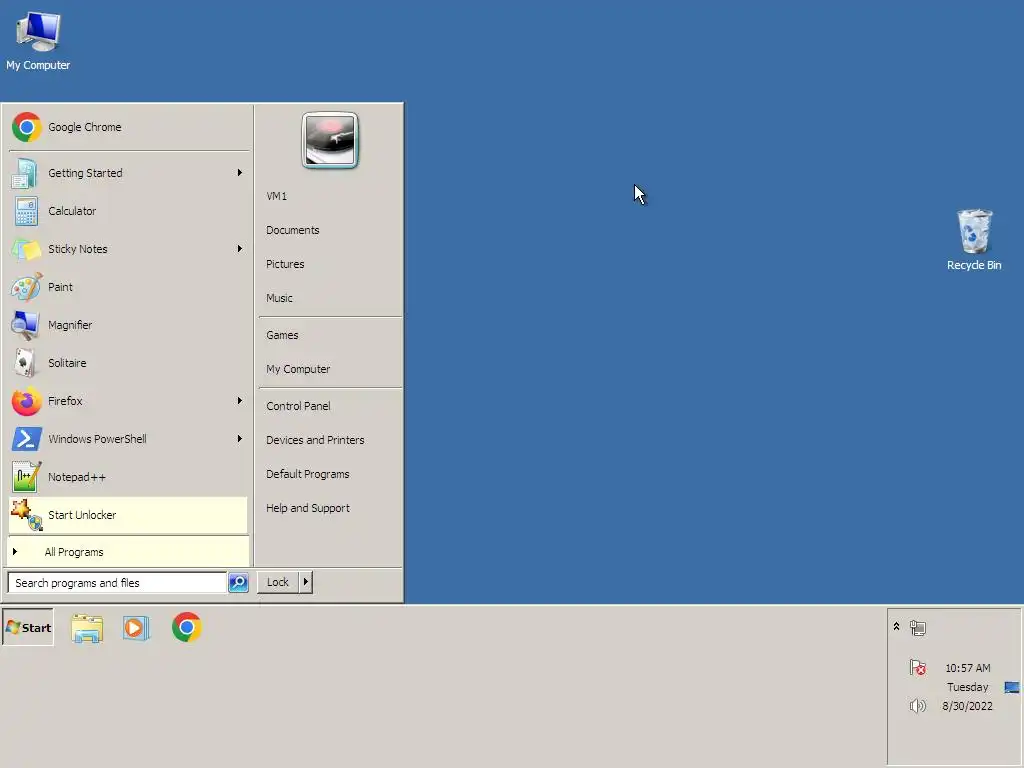Click the Search programs and files box
Image resolution: width=1024 pixels, height=768 pixels.
click(118, 583)
